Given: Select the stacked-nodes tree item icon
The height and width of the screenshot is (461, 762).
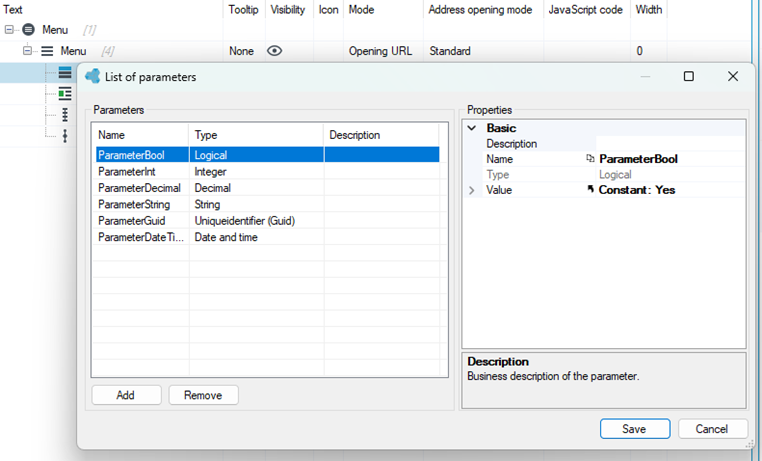Looking at the screenshot, I should 65,115.
